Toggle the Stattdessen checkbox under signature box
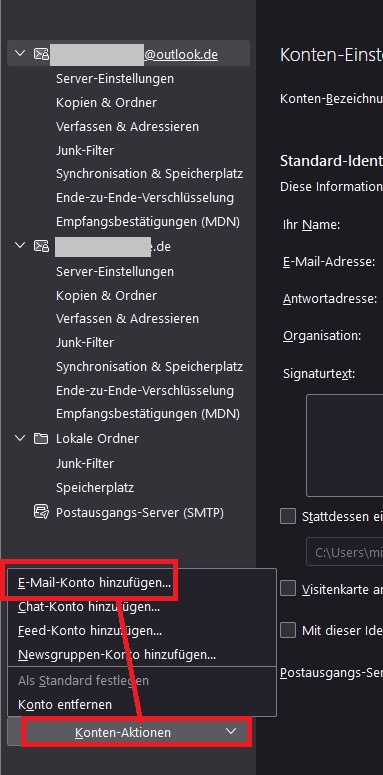This screenshot has height=775, width=383. pyautogui.click(x=288, y=516)
